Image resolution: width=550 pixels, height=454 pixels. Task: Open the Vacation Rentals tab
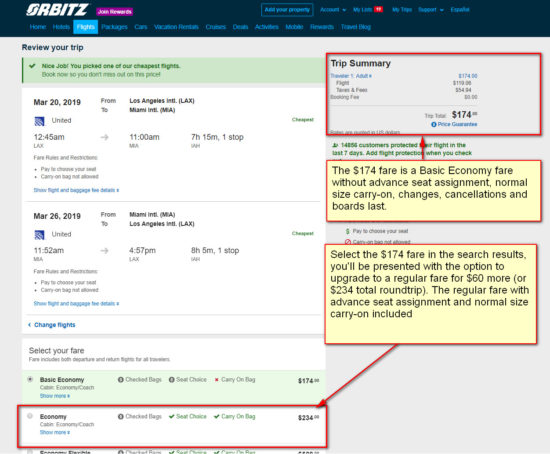176,27
